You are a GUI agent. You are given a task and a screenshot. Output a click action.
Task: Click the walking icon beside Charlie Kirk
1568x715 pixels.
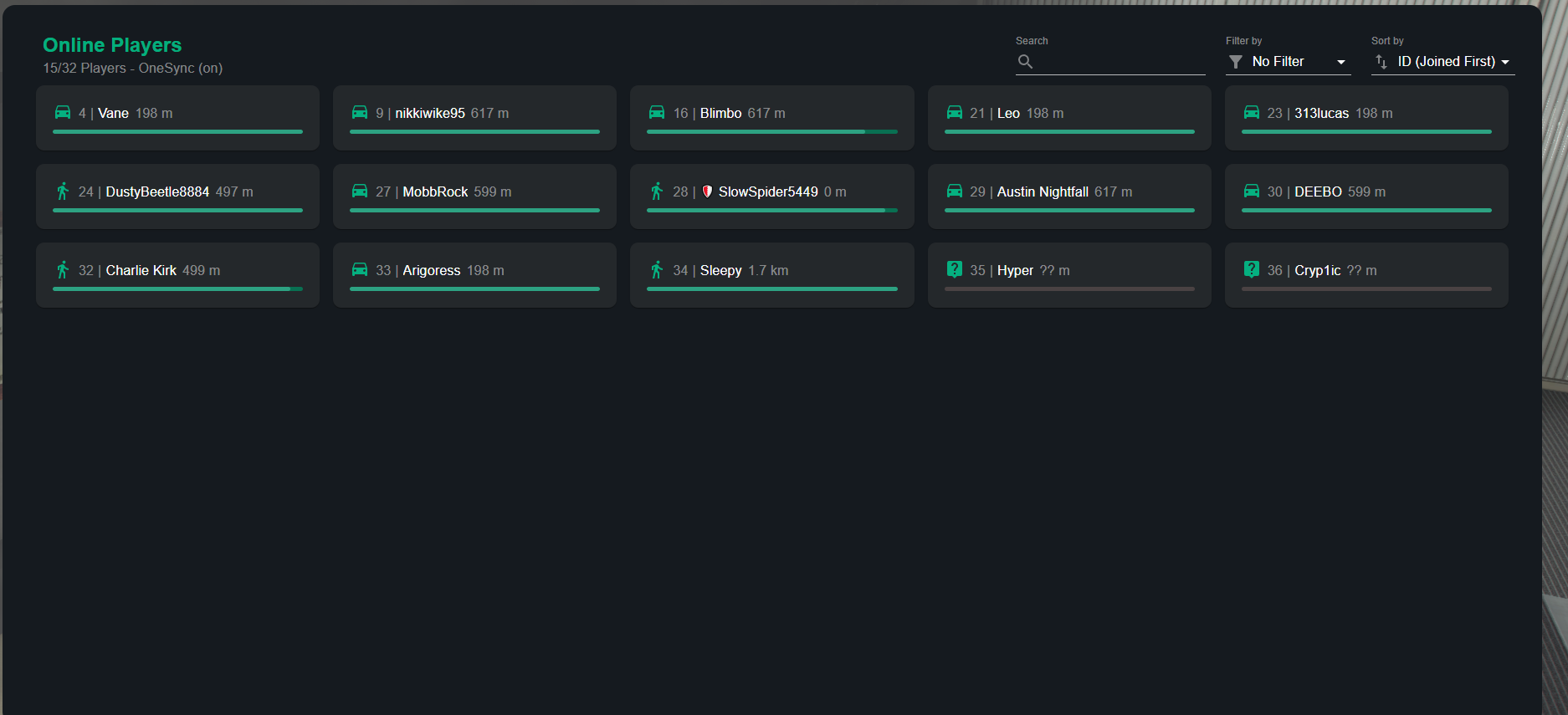[x=63, y=270]
